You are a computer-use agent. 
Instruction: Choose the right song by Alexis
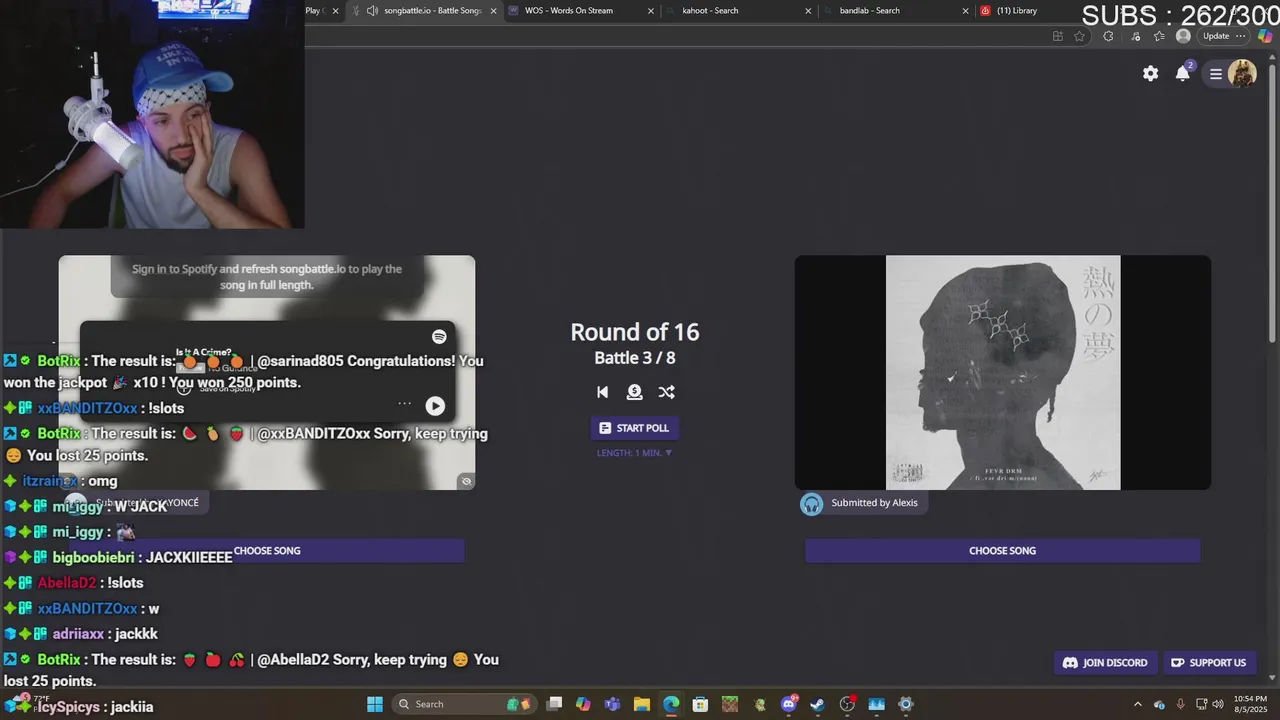1002,551
